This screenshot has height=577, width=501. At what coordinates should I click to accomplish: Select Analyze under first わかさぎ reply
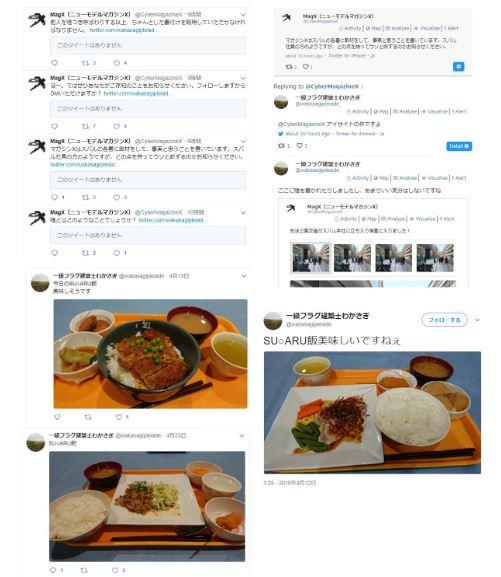pyautogui.click(x=405, y=111)
